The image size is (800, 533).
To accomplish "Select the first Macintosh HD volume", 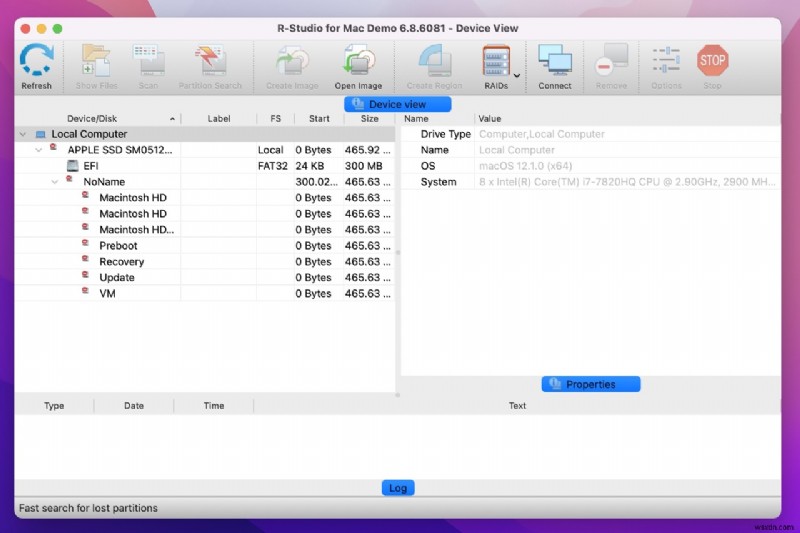I will pyautogui.click(x=204, y=198).
